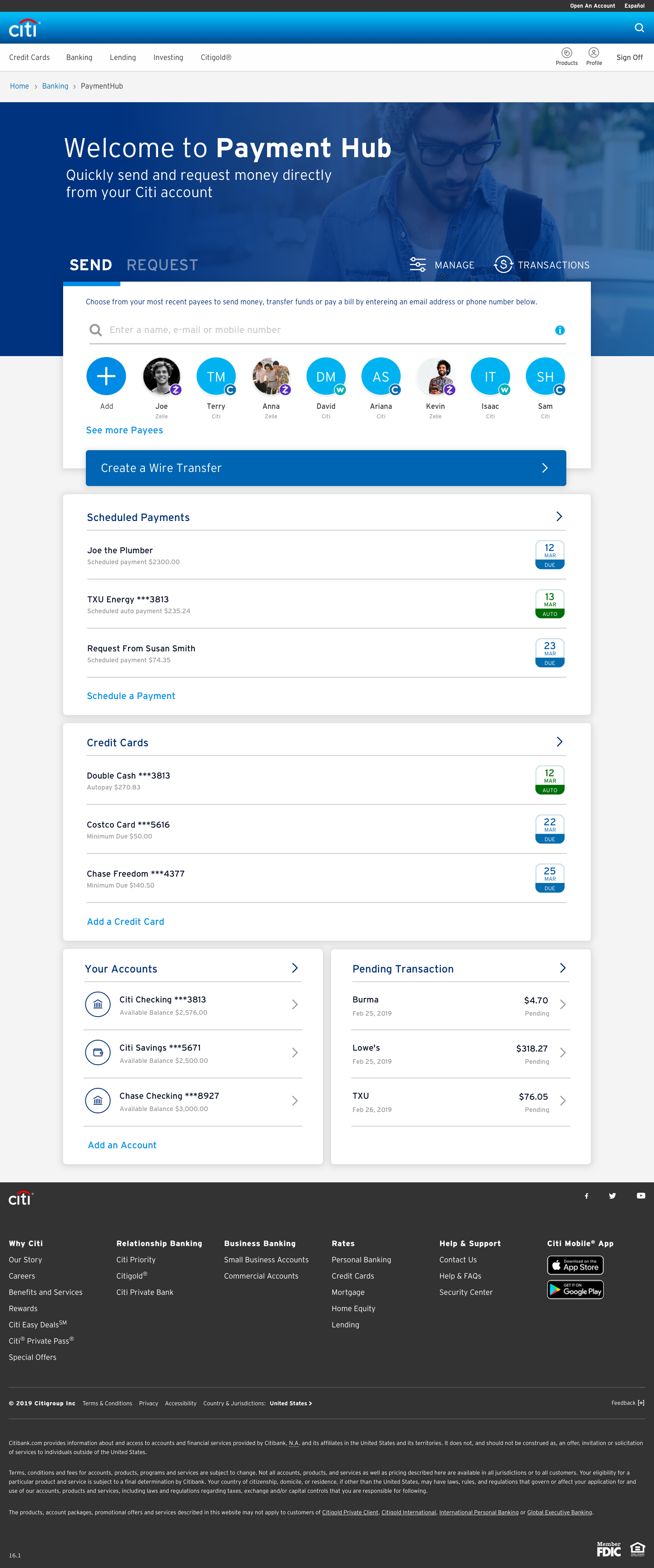Open Joe the Plumber scheduled payment

326,555
